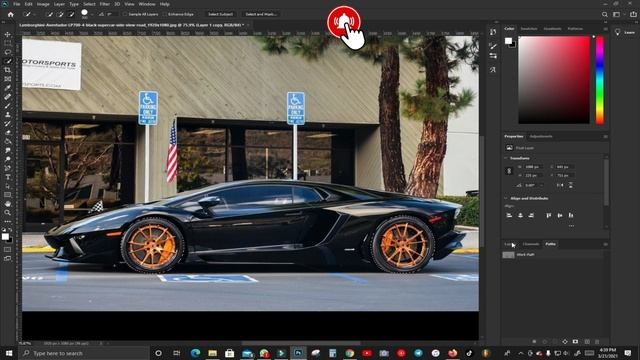Select the Zoom tool

click(7, 213)
